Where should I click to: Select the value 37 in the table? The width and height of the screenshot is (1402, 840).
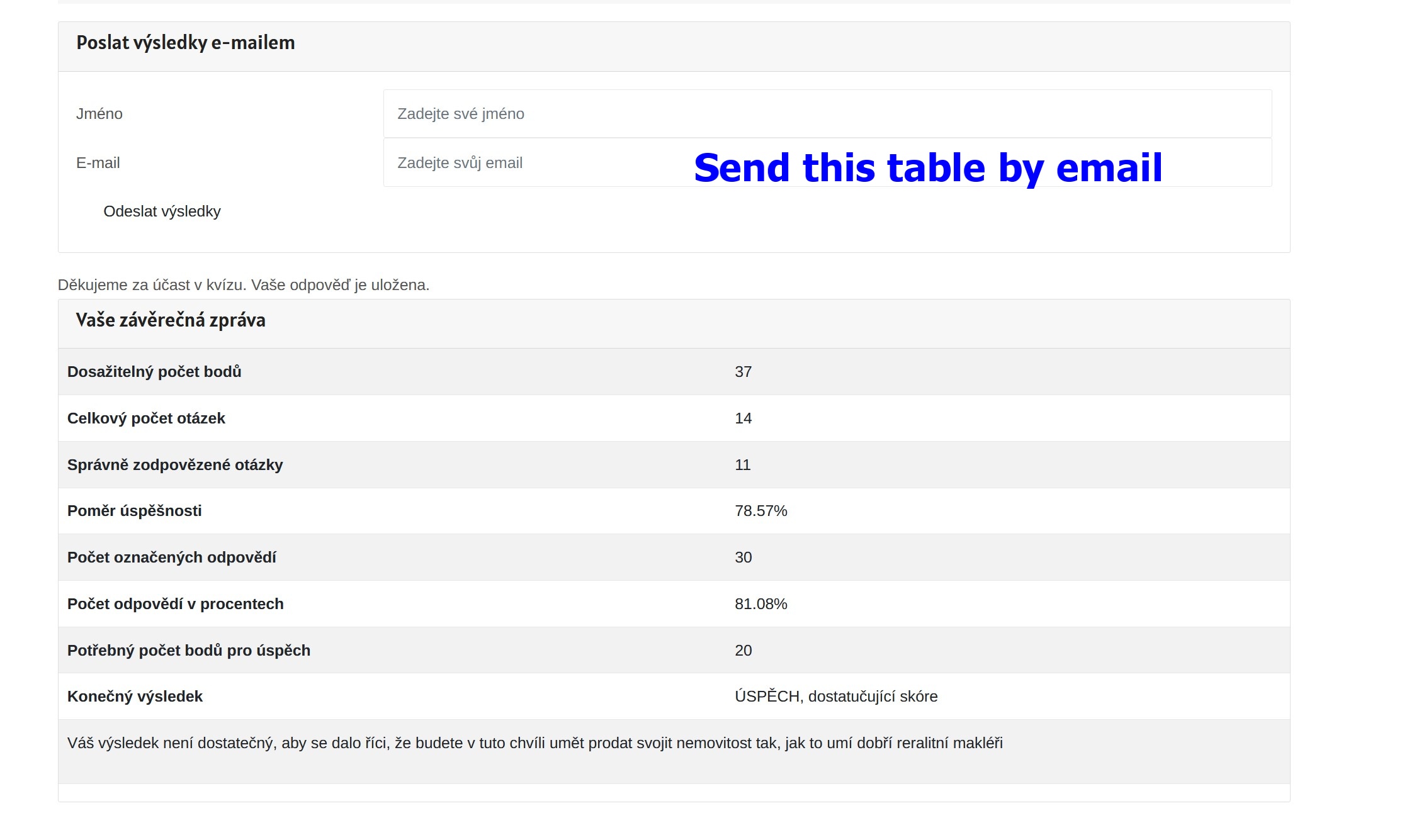tap(743, 372)
